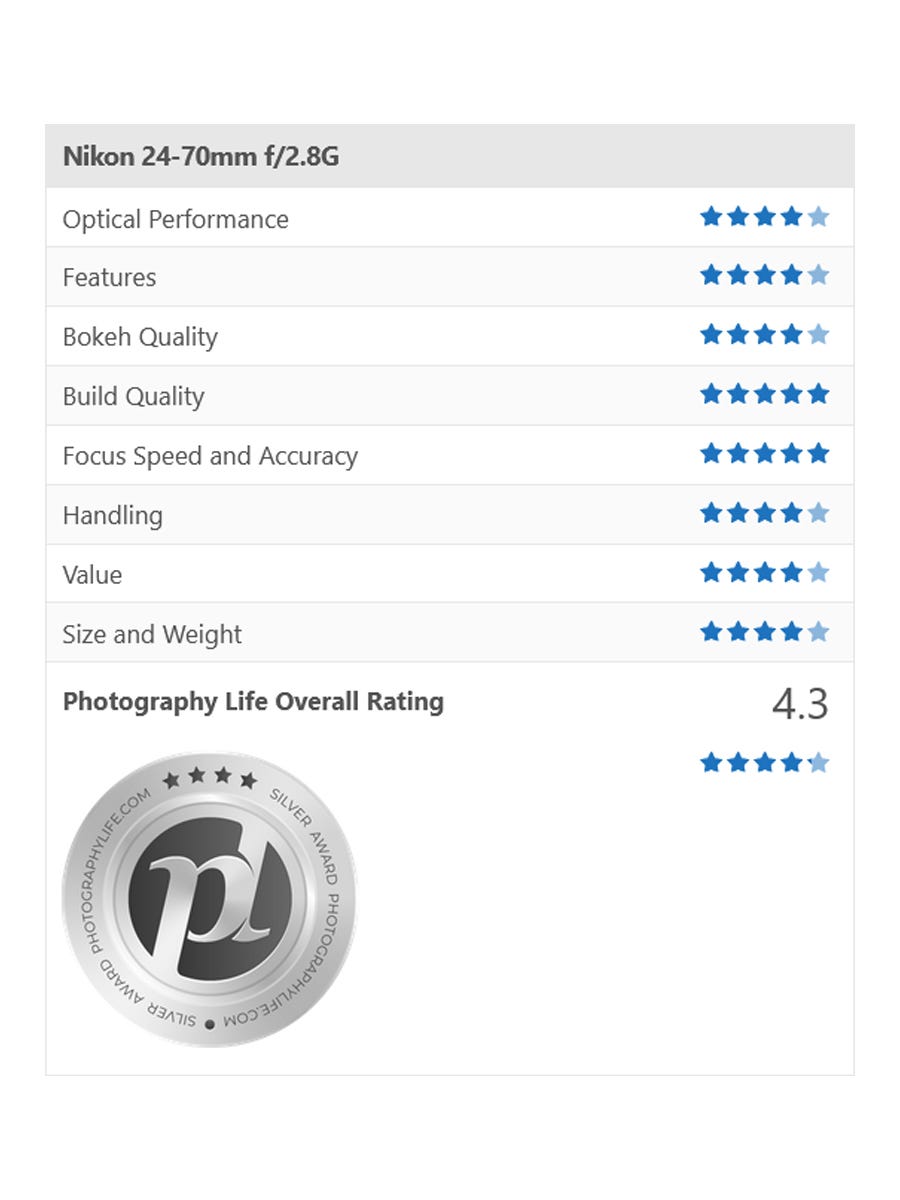
Task: Click the Size and Weight label
Action: click(x=152, y=634)
